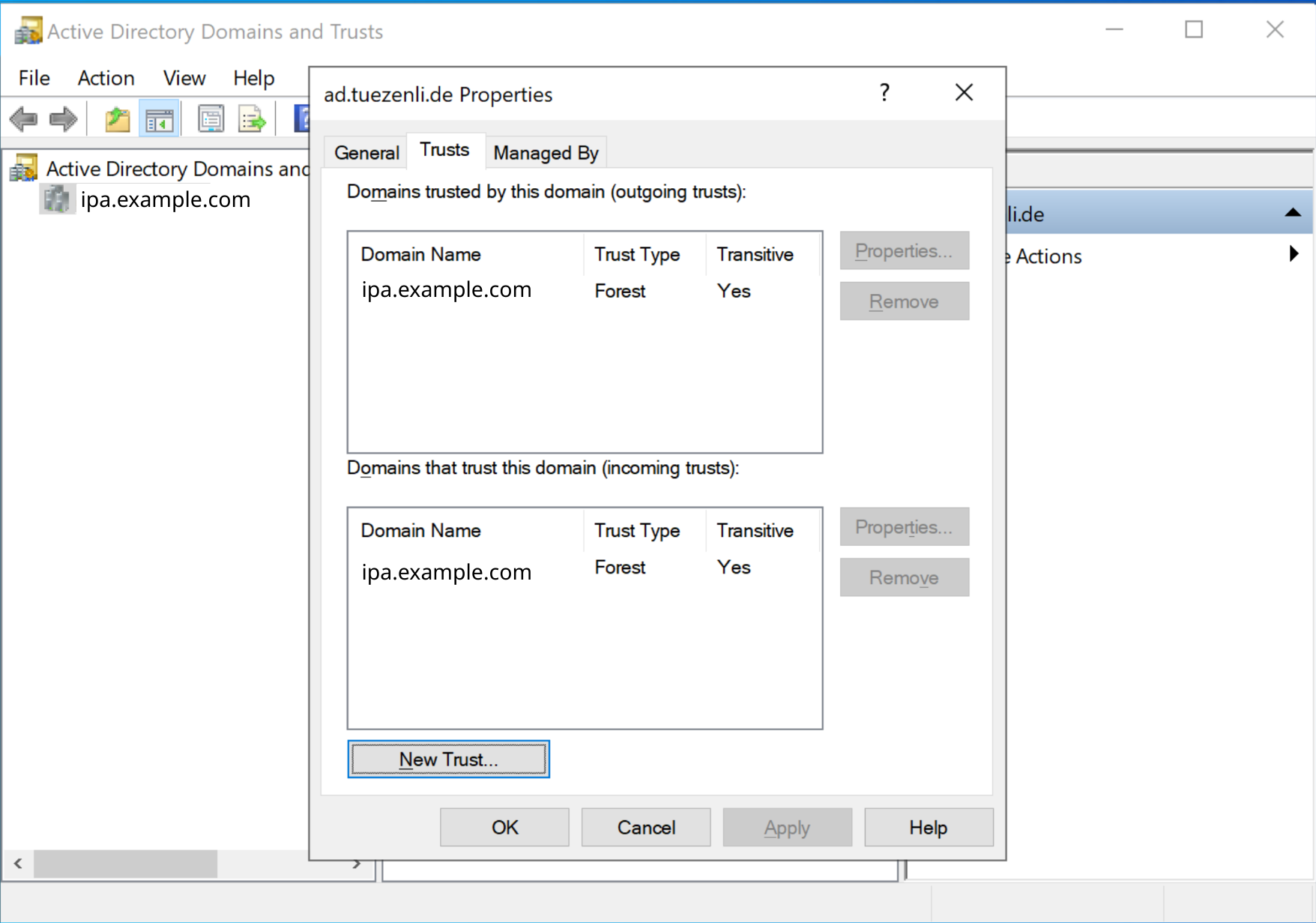Toggle the Show/Hide Console Tree icon

159,119
